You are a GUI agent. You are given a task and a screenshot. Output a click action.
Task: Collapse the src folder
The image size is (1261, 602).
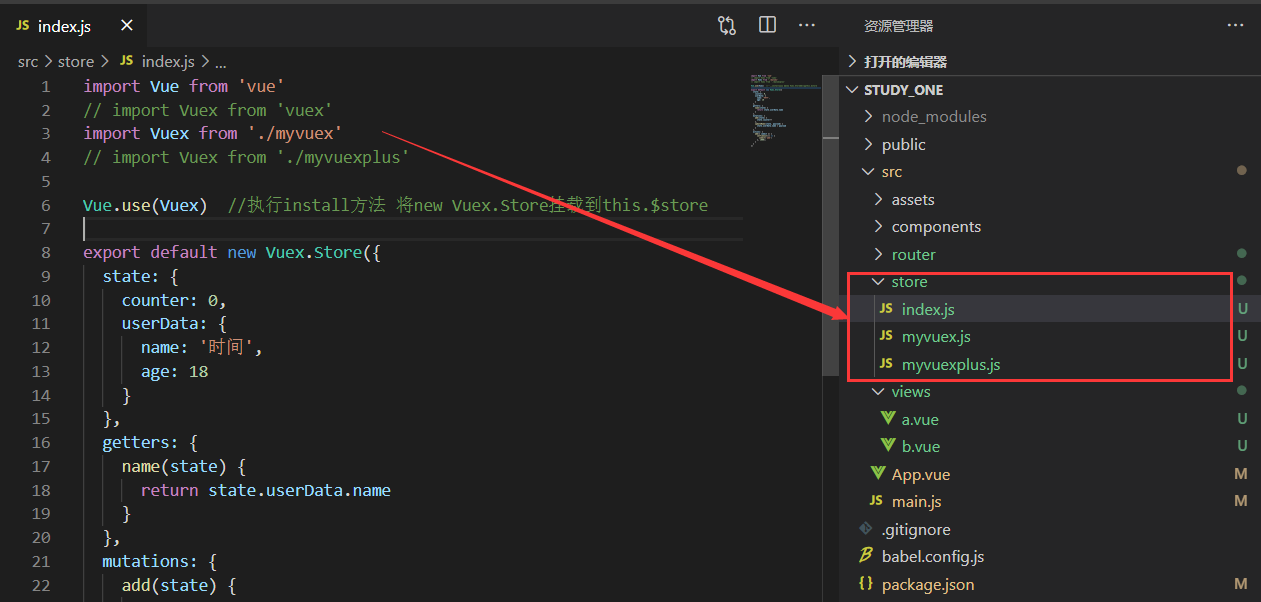[868, 172]
